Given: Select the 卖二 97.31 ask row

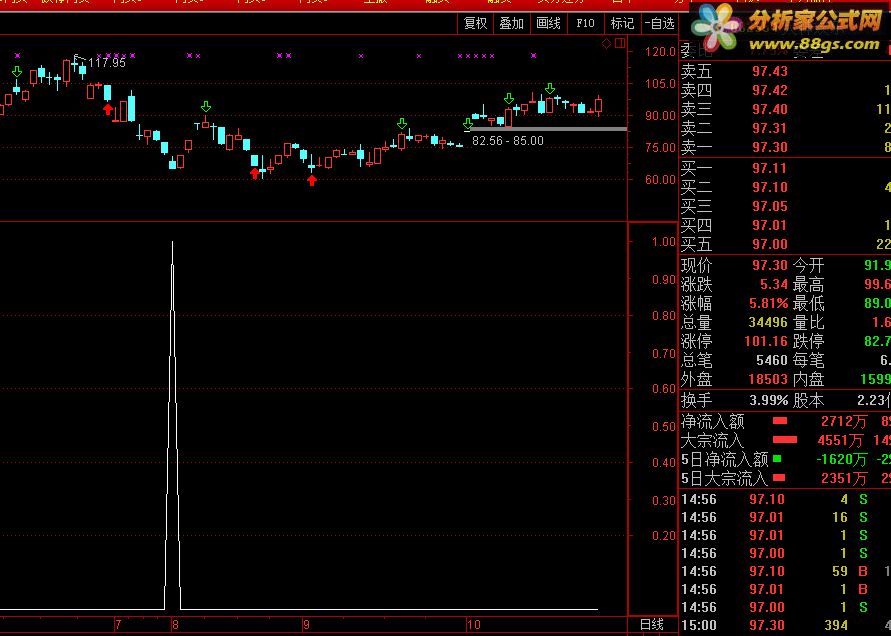Looking at the screenshot, I should 785,128.
